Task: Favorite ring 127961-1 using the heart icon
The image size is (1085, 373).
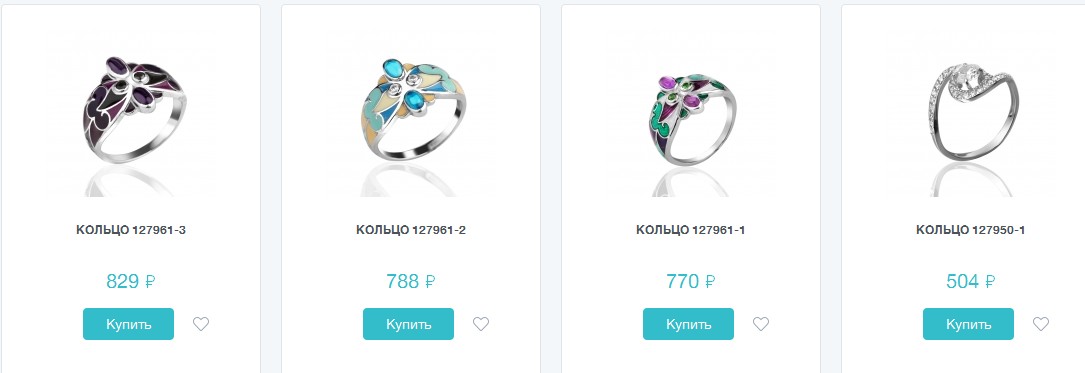Action: coord(760,324)
